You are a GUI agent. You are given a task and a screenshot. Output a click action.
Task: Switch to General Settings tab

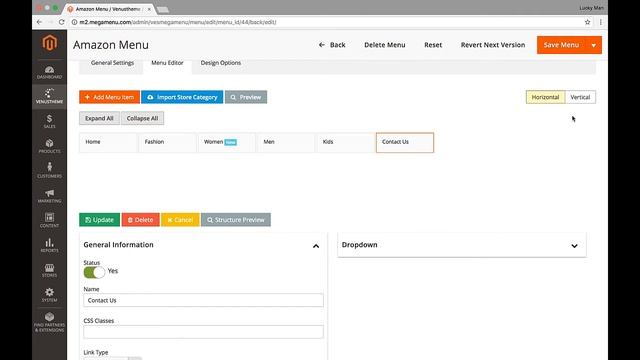coord(112,63)
